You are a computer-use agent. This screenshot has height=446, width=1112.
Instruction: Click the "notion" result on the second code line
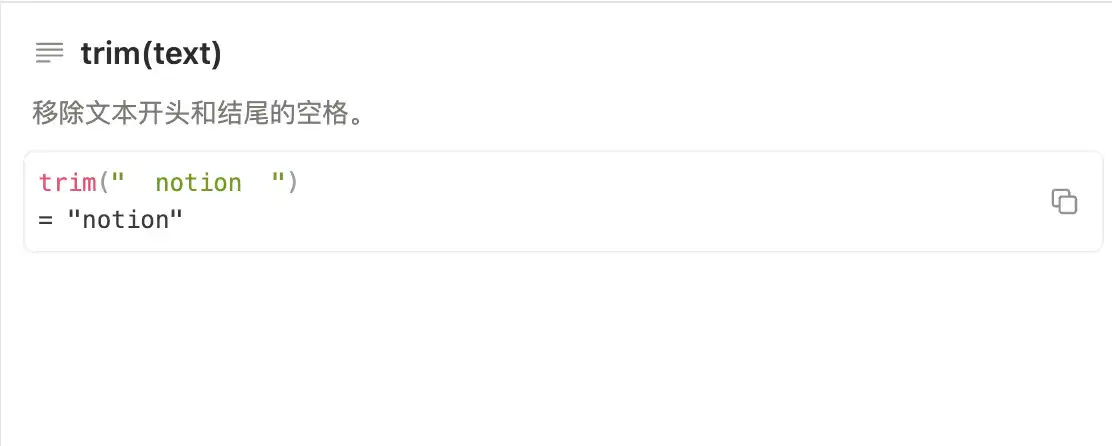(x=125, y=219)
